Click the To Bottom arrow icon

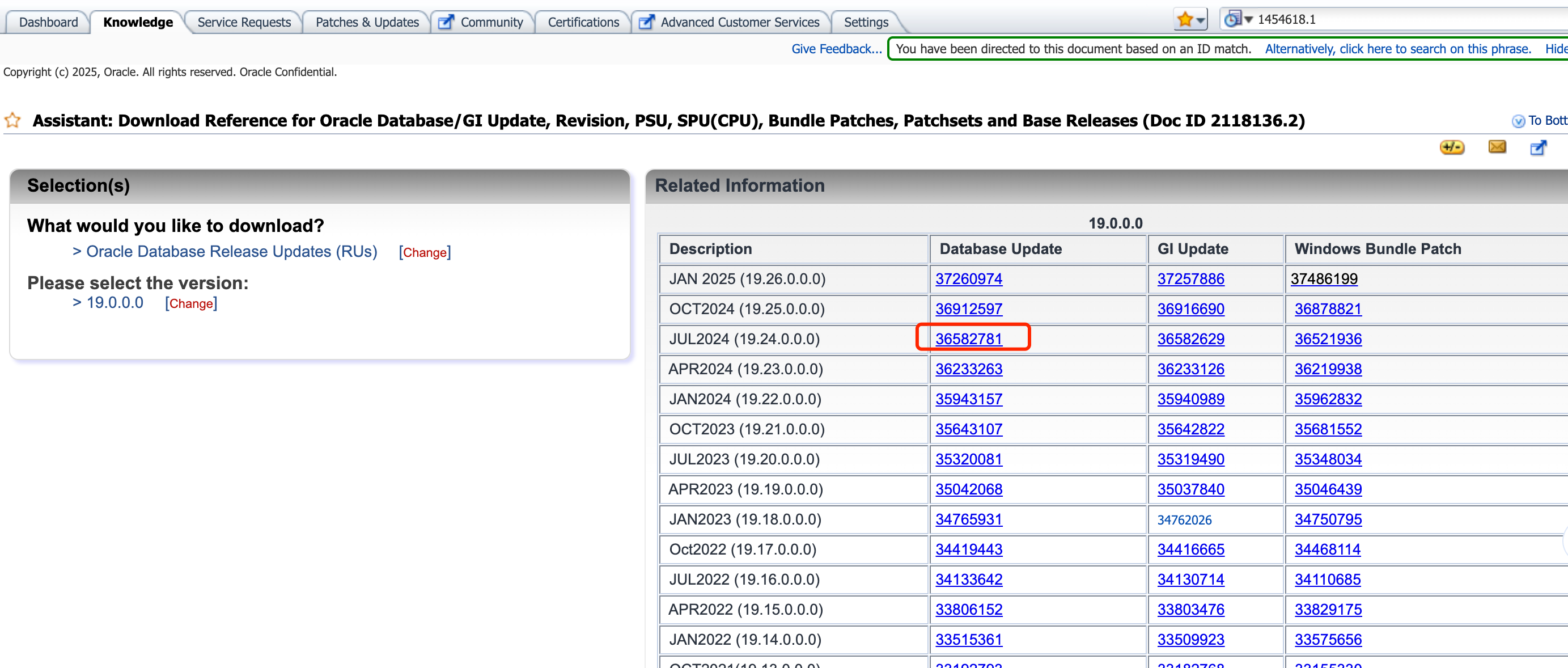[1518, 121]
